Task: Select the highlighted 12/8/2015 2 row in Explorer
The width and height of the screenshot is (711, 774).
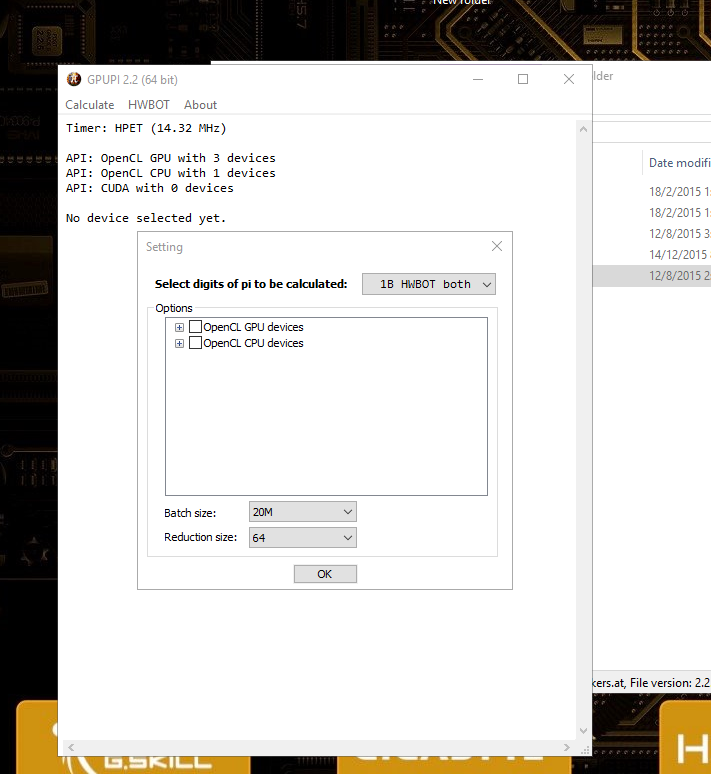Action: coord(652,275)
